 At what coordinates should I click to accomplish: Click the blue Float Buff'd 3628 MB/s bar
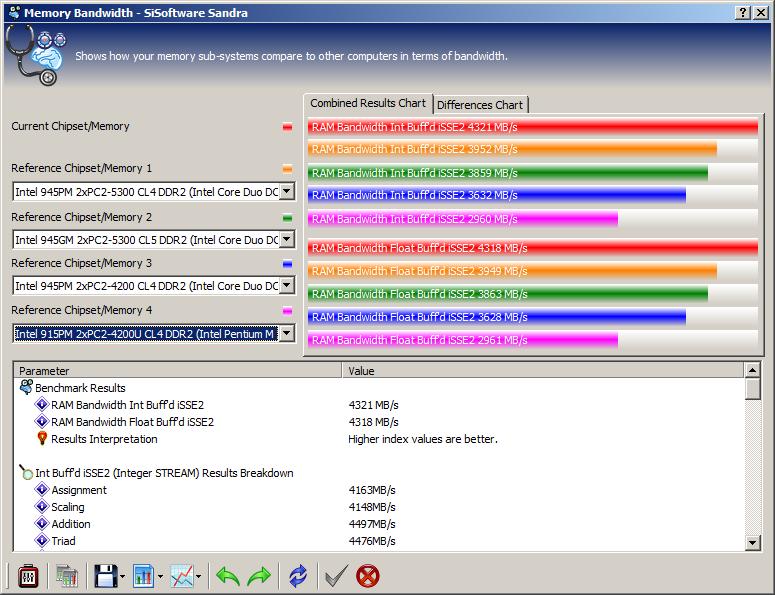coord(497,317)
